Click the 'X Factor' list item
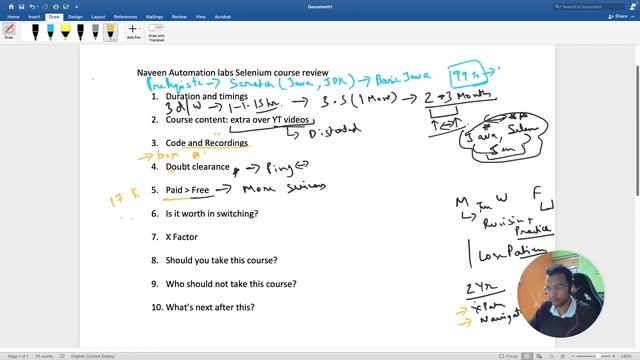640x360 pixels. (x=182, y=237)
